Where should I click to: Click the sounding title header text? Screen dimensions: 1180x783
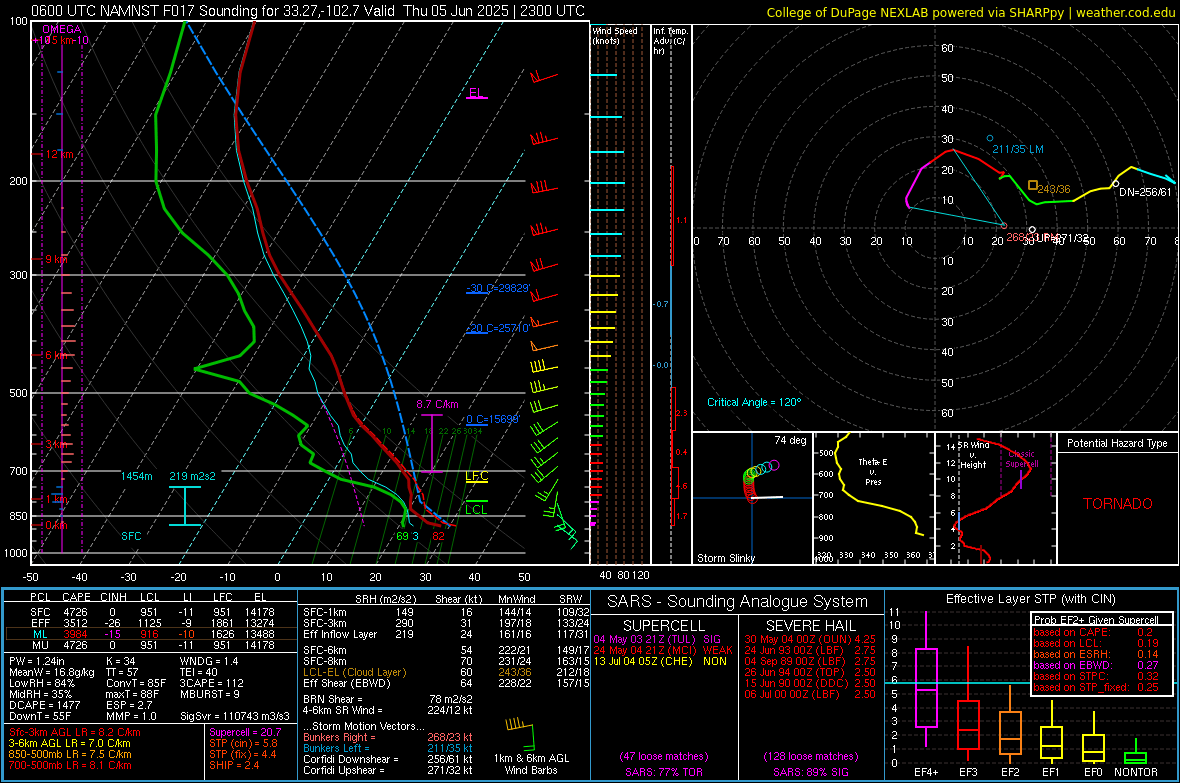pyautogui.click(x=308, y=11)
